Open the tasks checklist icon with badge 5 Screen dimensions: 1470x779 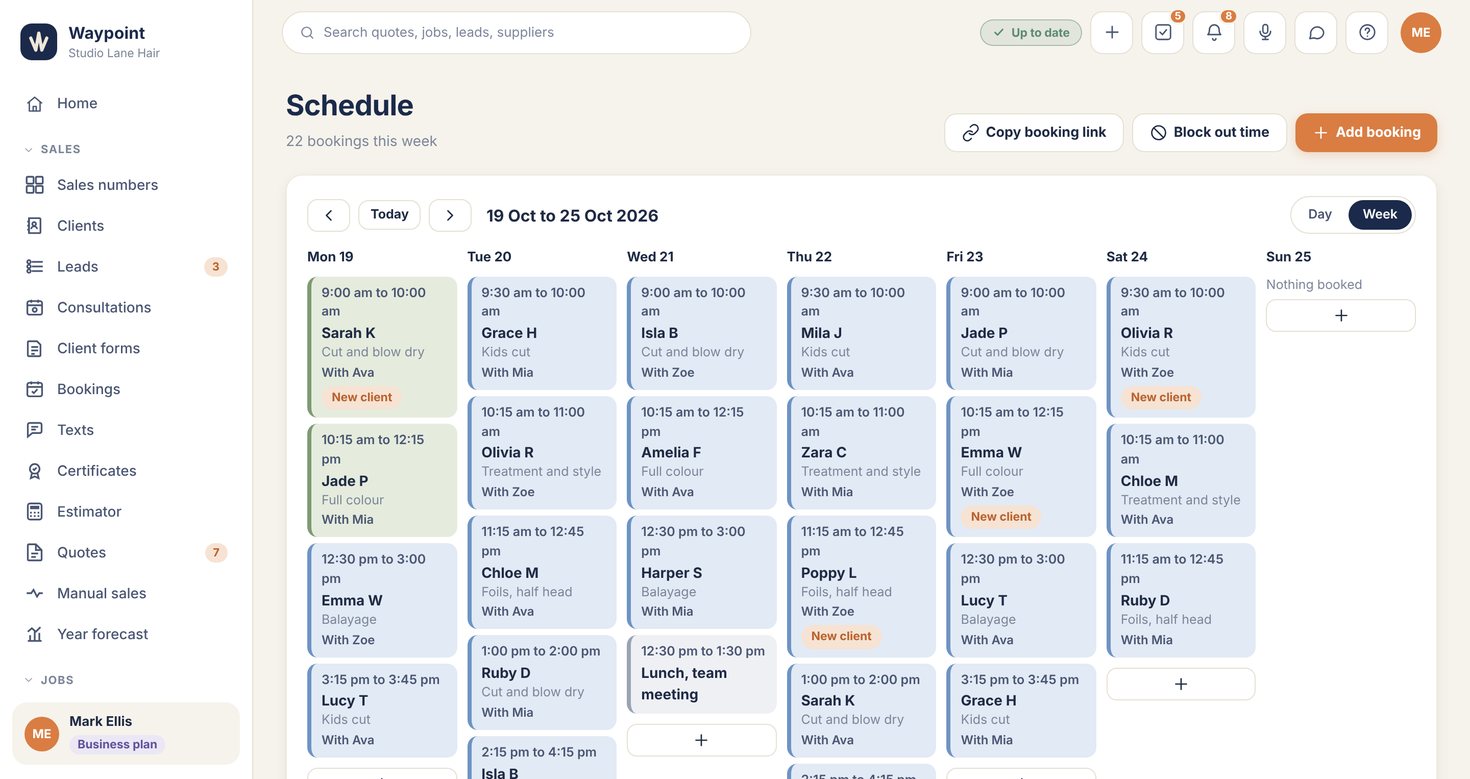click(x=1163, y=33)
